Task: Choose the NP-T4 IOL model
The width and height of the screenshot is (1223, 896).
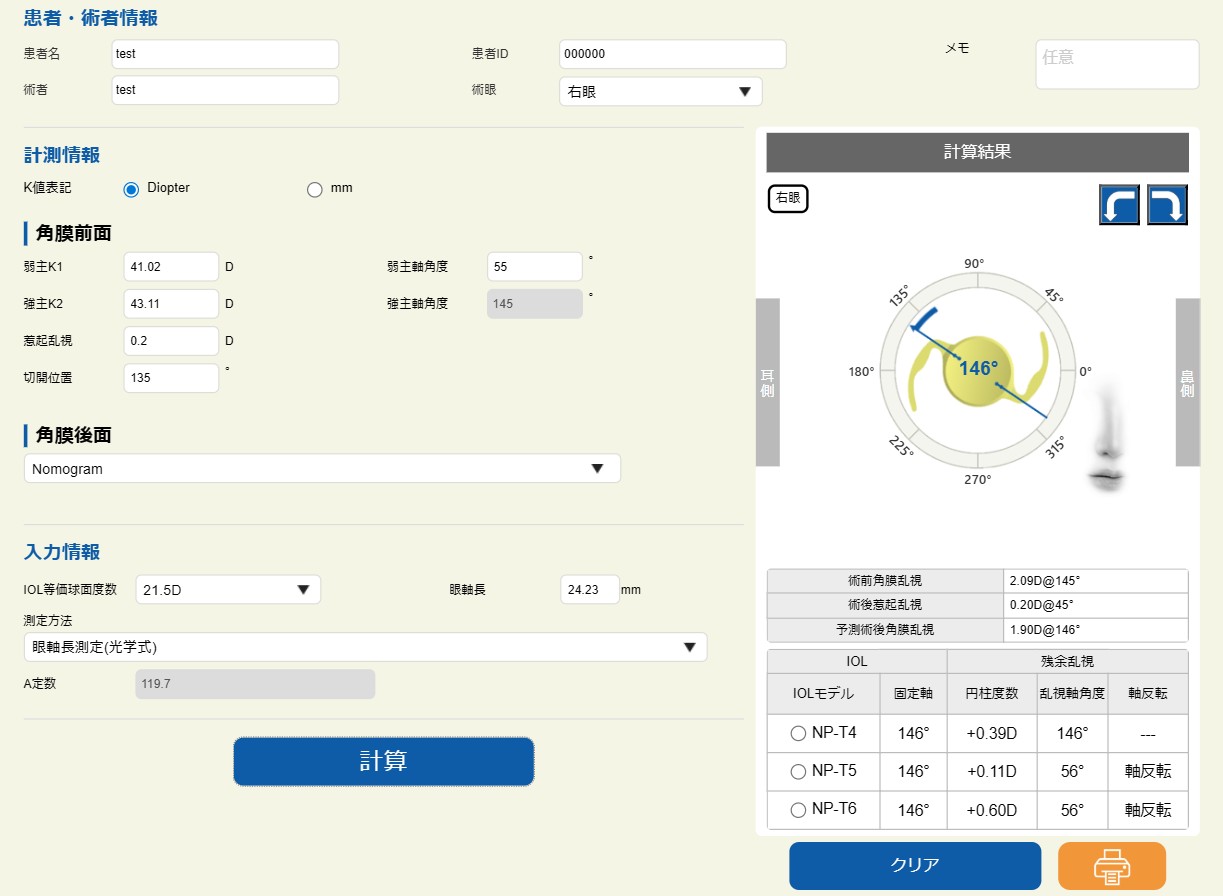Action: 798,733
